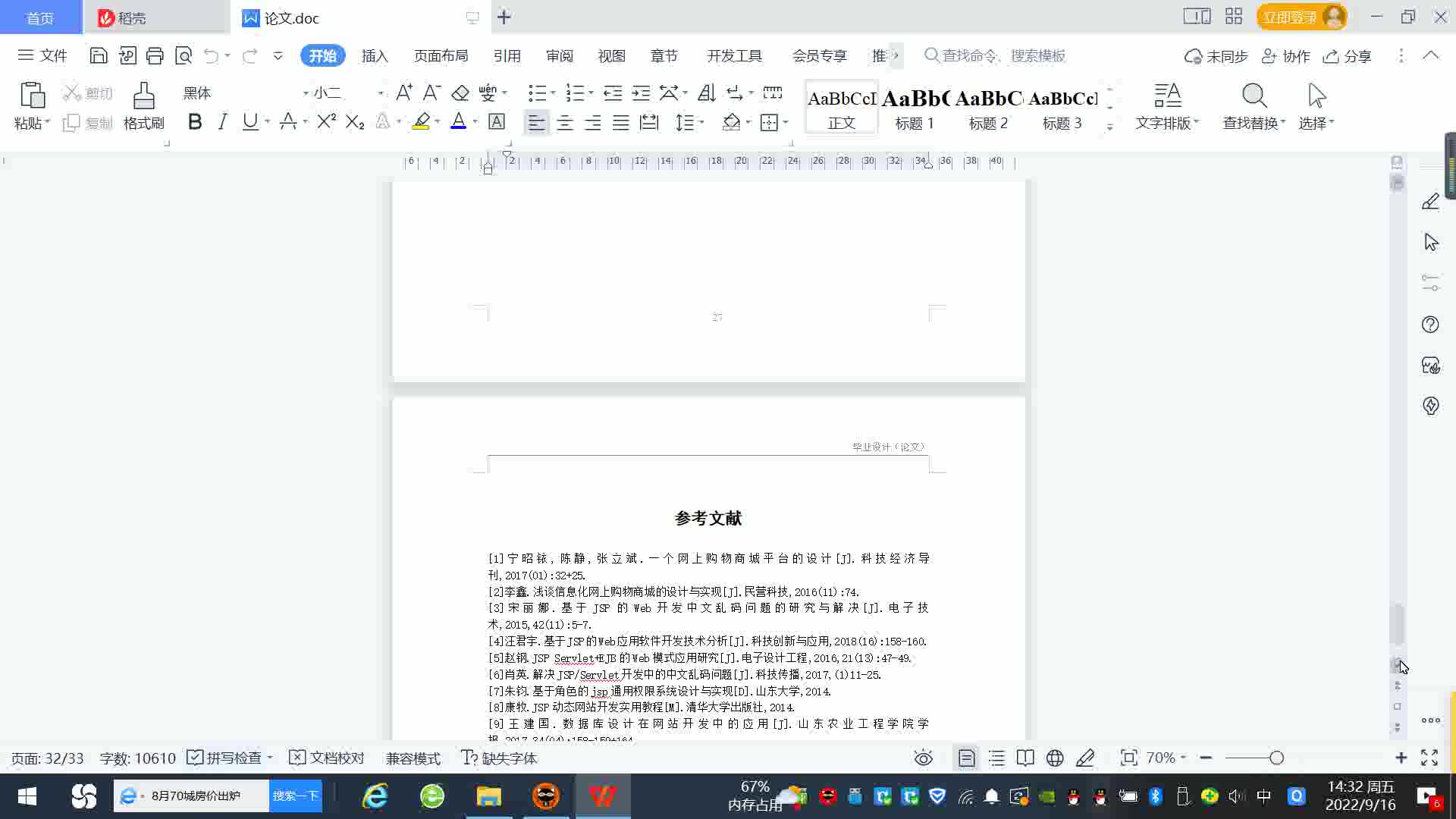
Task: Center align the paragraph
Action: 564,122
